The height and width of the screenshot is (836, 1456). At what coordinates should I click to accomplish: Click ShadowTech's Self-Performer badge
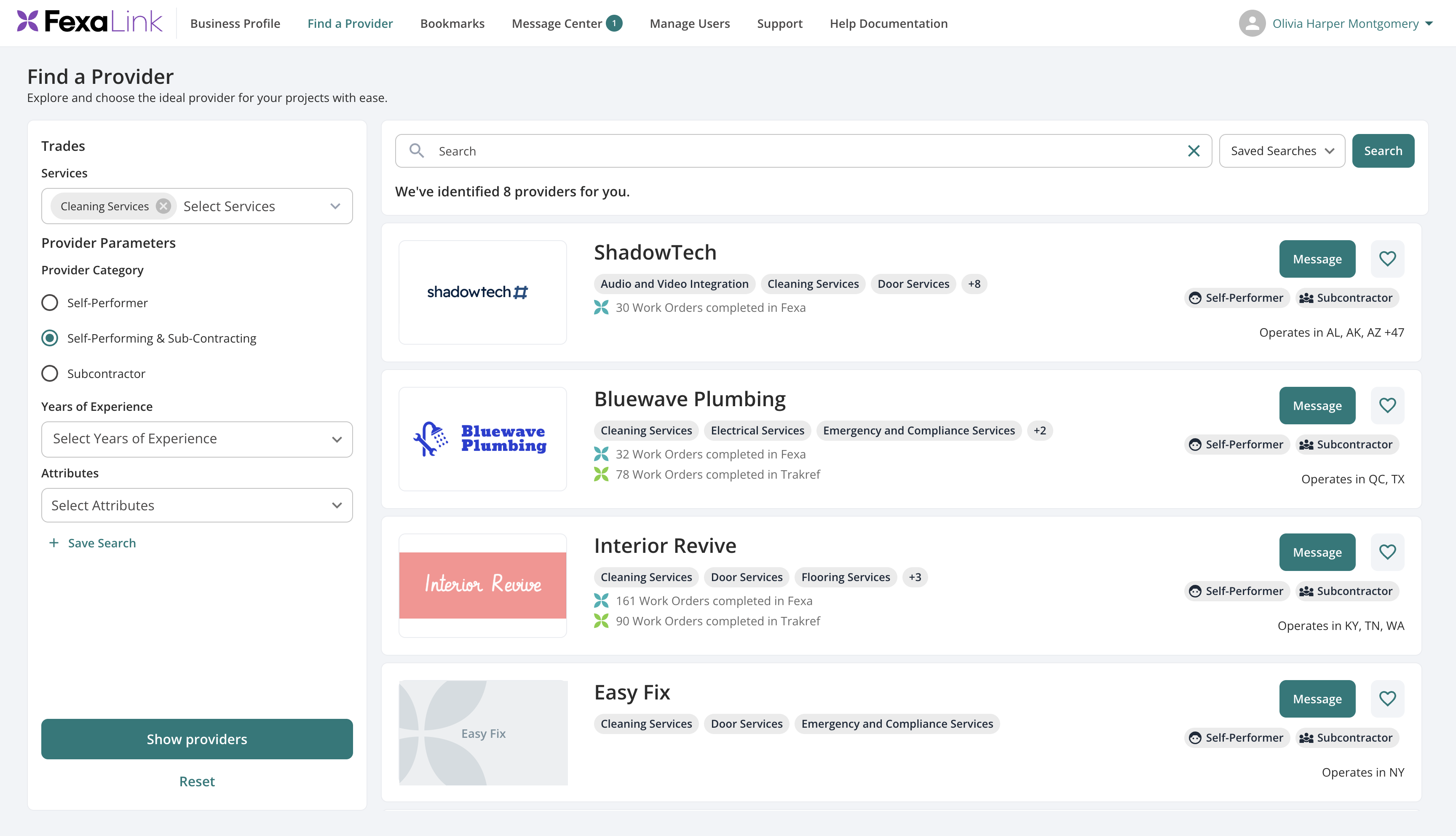click(x=1237, y=297)
